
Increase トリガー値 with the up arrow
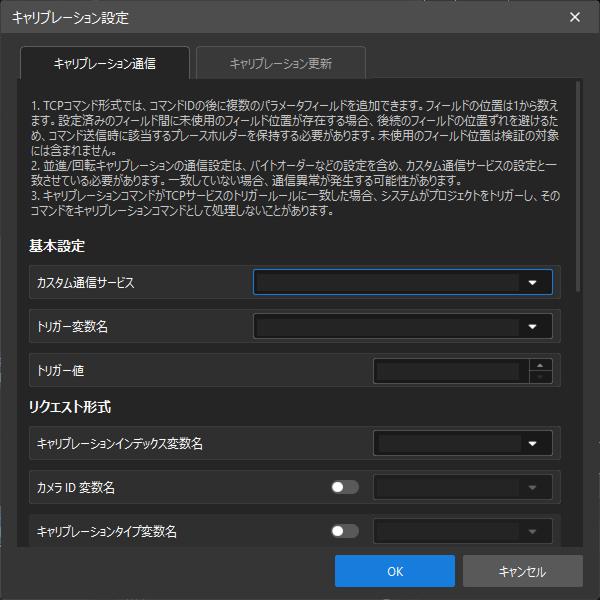click(540, 365)
